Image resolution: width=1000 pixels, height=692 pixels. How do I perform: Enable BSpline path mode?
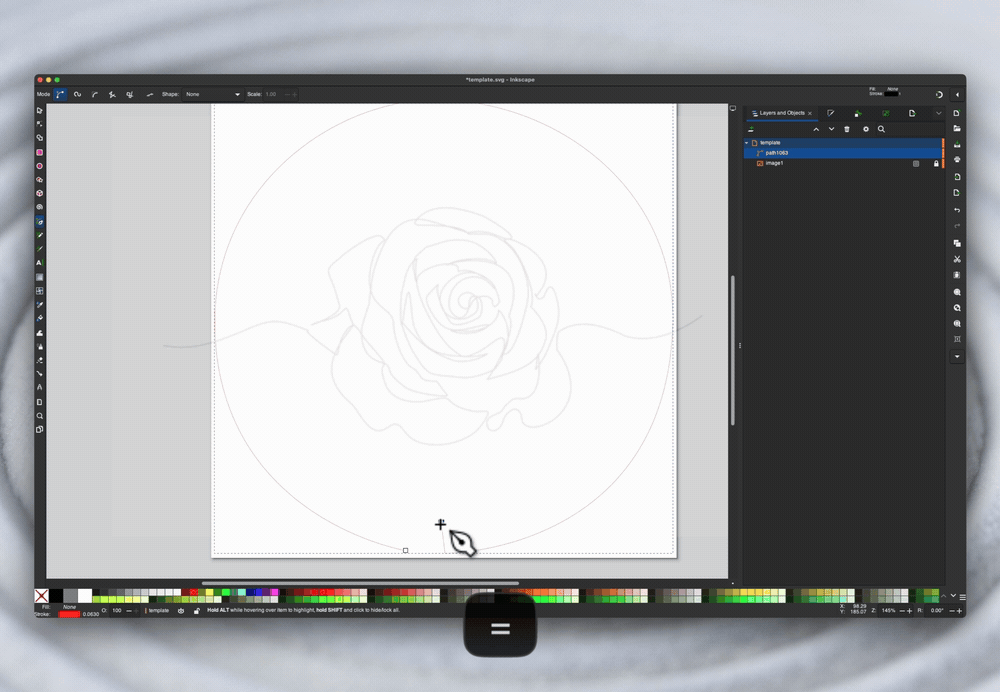click(95, 94)
